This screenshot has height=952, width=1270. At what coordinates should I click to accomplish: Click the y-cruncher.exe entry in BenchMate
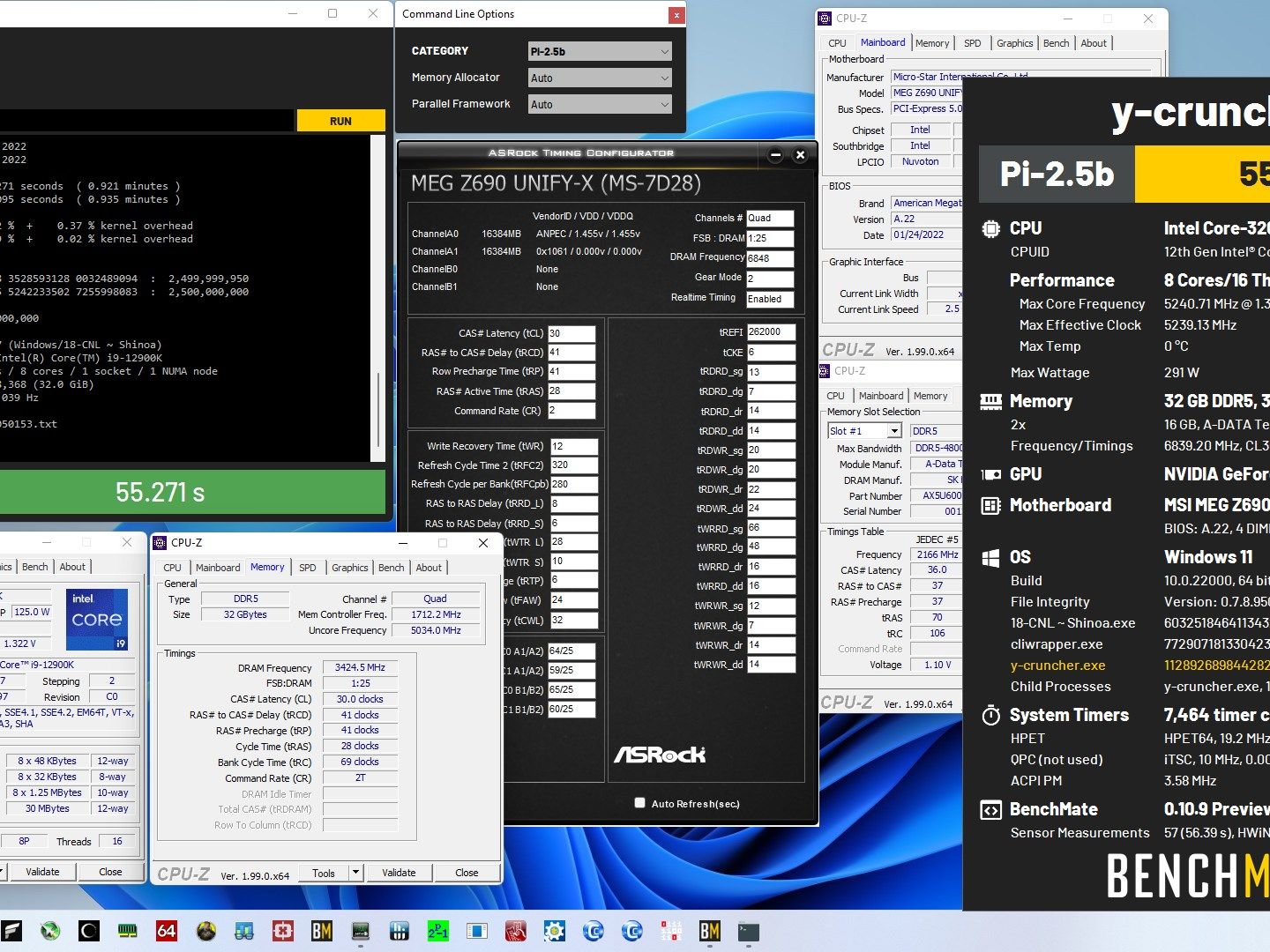[1057, 666]
